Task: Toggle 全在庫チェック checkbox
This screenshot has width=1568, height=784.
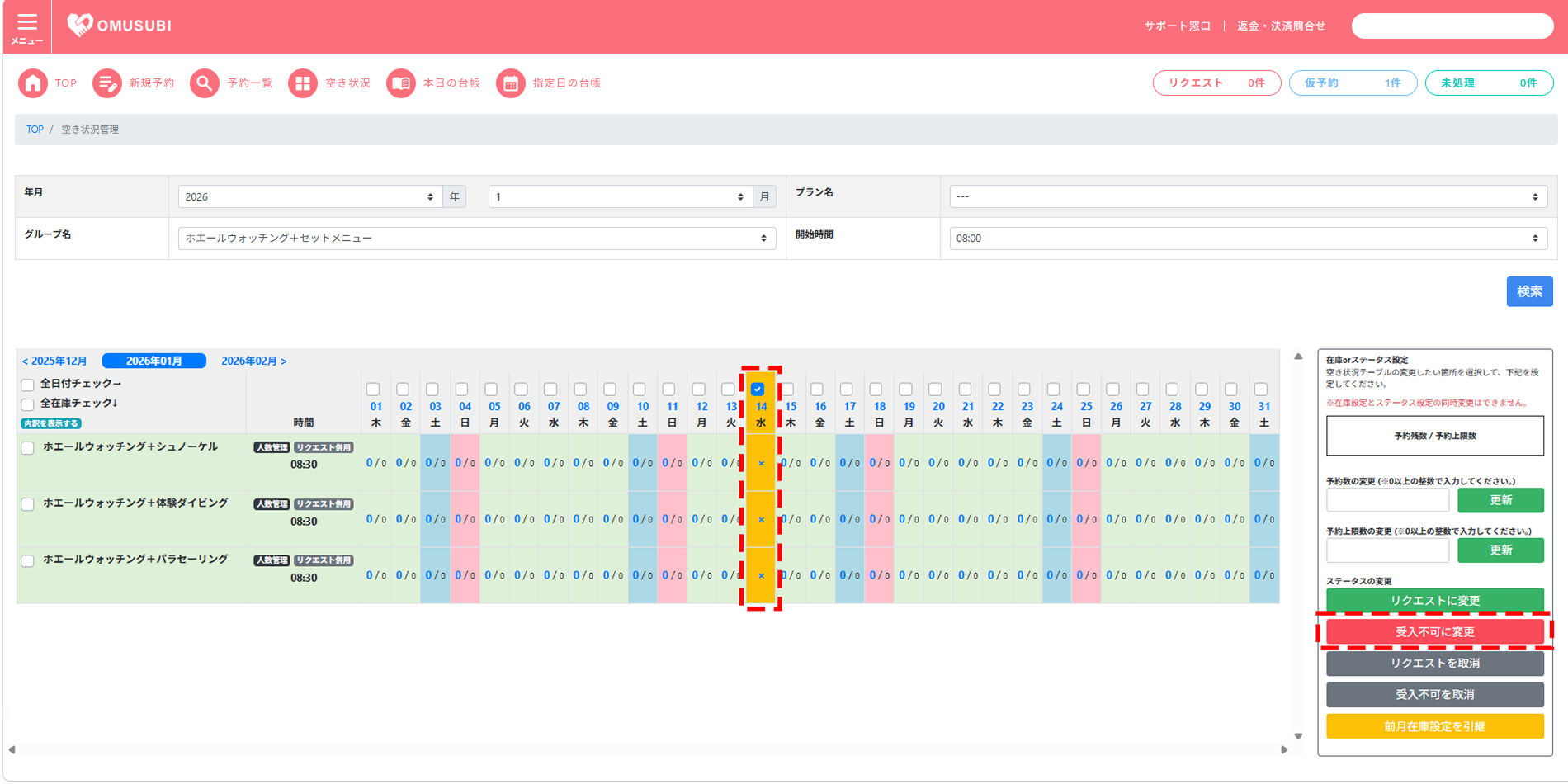Action: 27,404
